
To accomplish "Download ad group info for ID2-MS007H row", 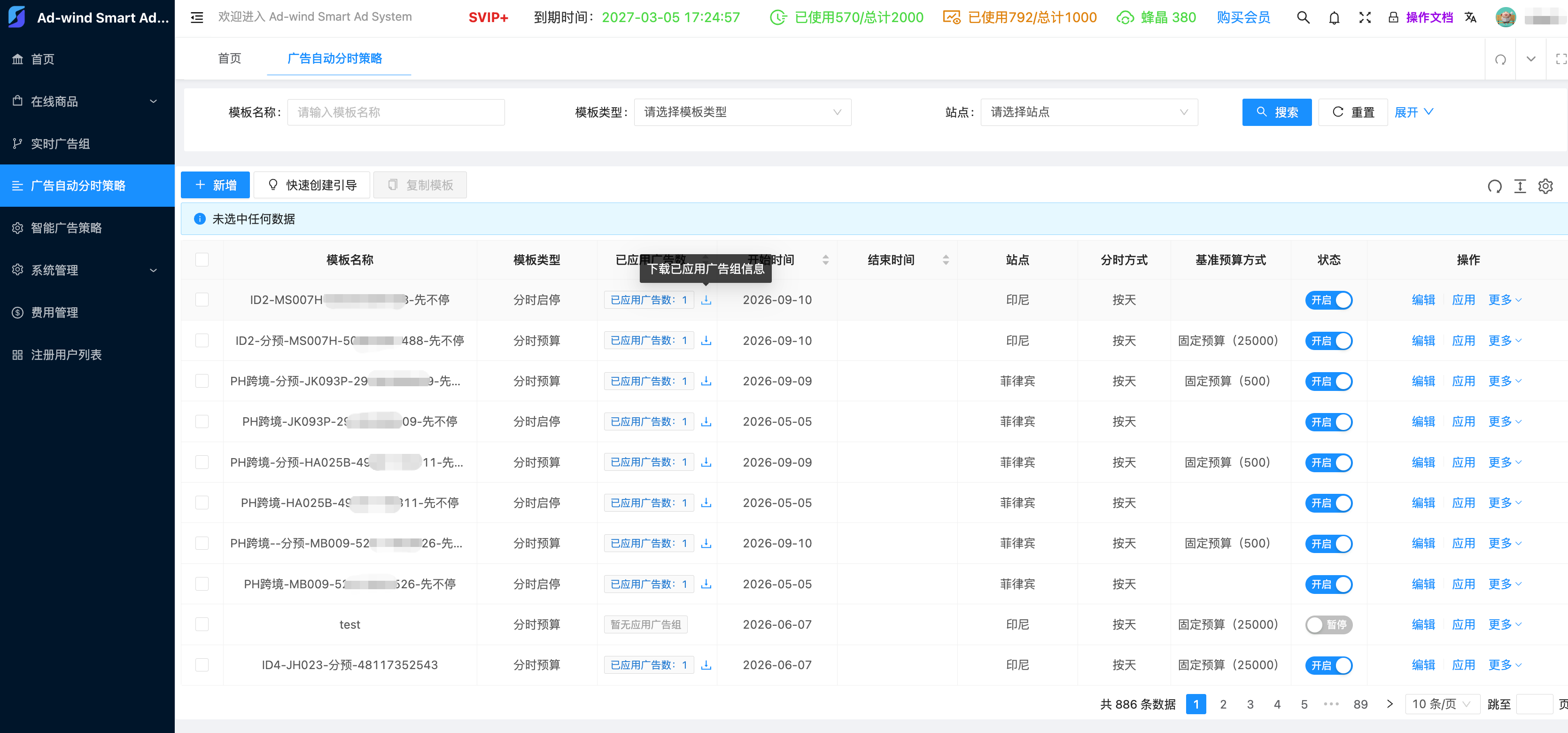I will (706, 300).
